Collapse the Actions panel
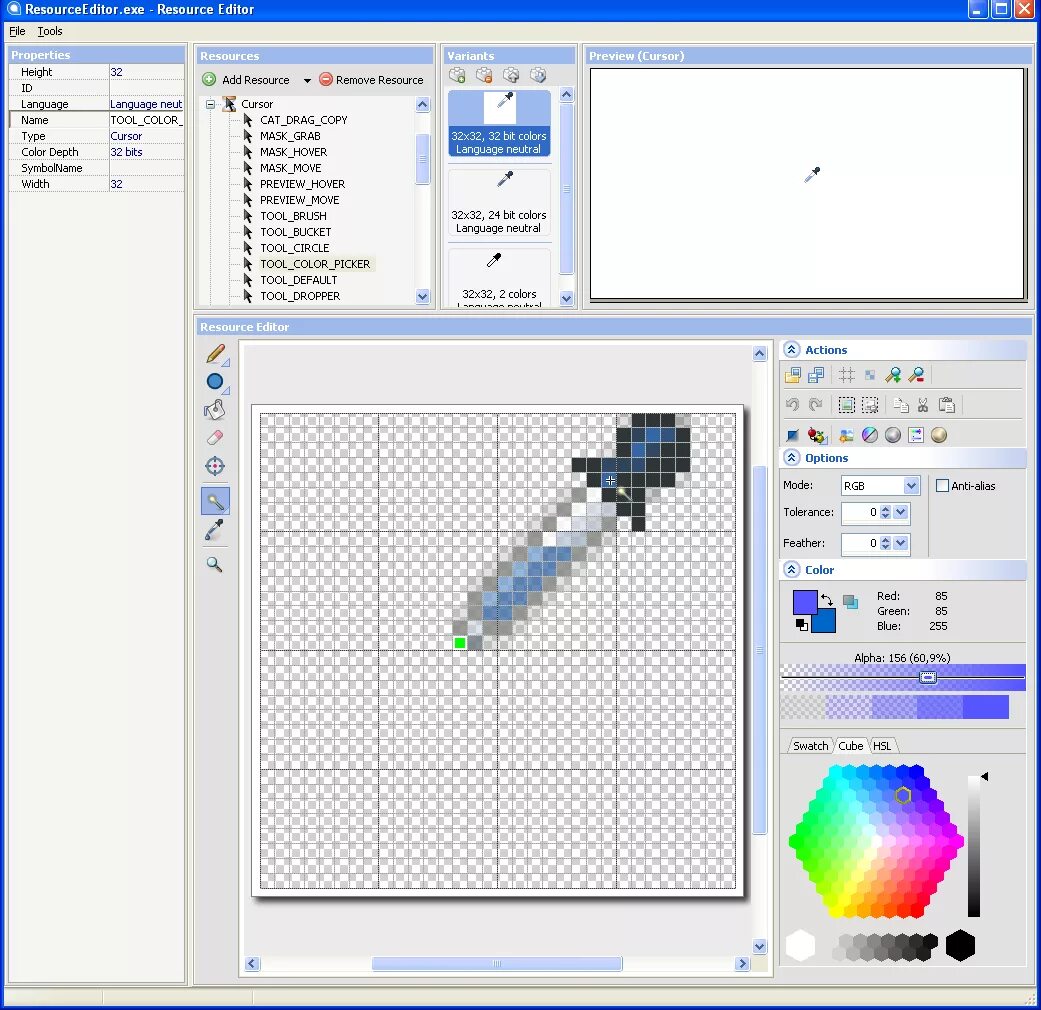Image resolution: width=1041 pixels, height=1010 pixels. [x=790, y=349]
